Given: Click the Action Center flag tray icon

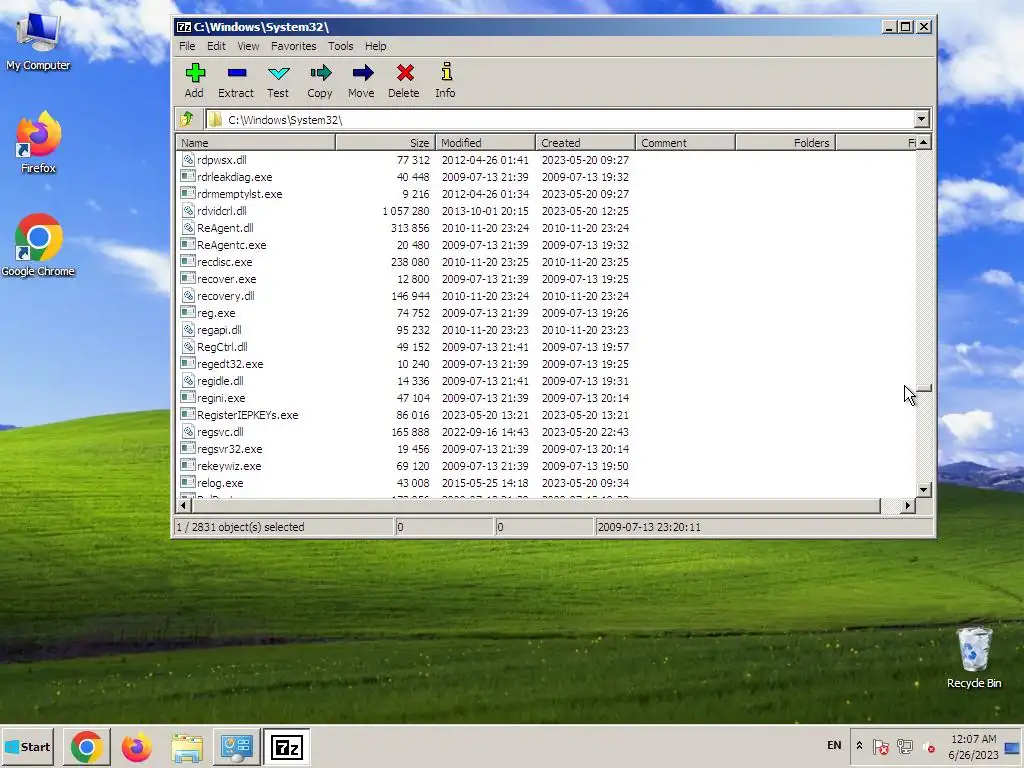Looking at the screenshot, I should click(880, 746).
